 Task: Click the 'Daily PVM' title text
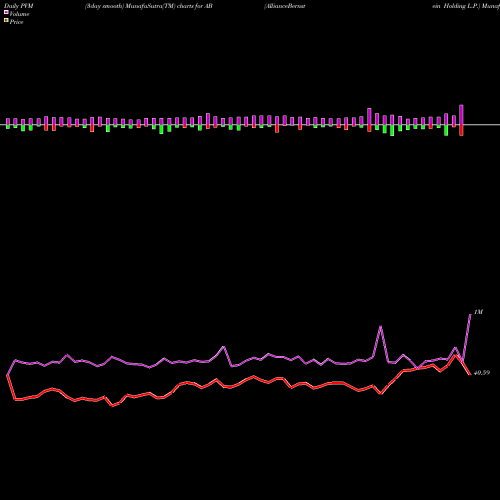coord(18,6)
